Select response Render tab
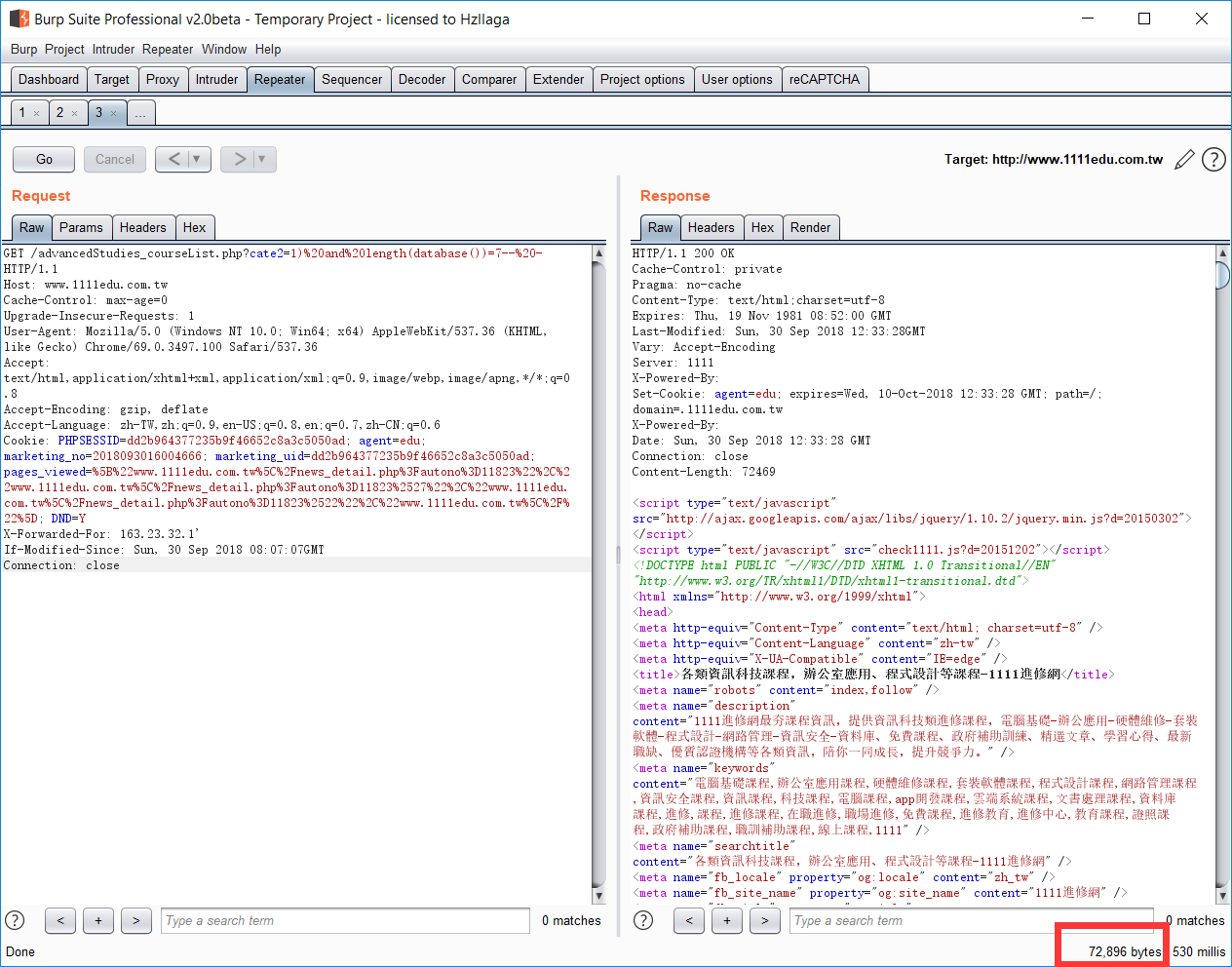 (810, 227)
